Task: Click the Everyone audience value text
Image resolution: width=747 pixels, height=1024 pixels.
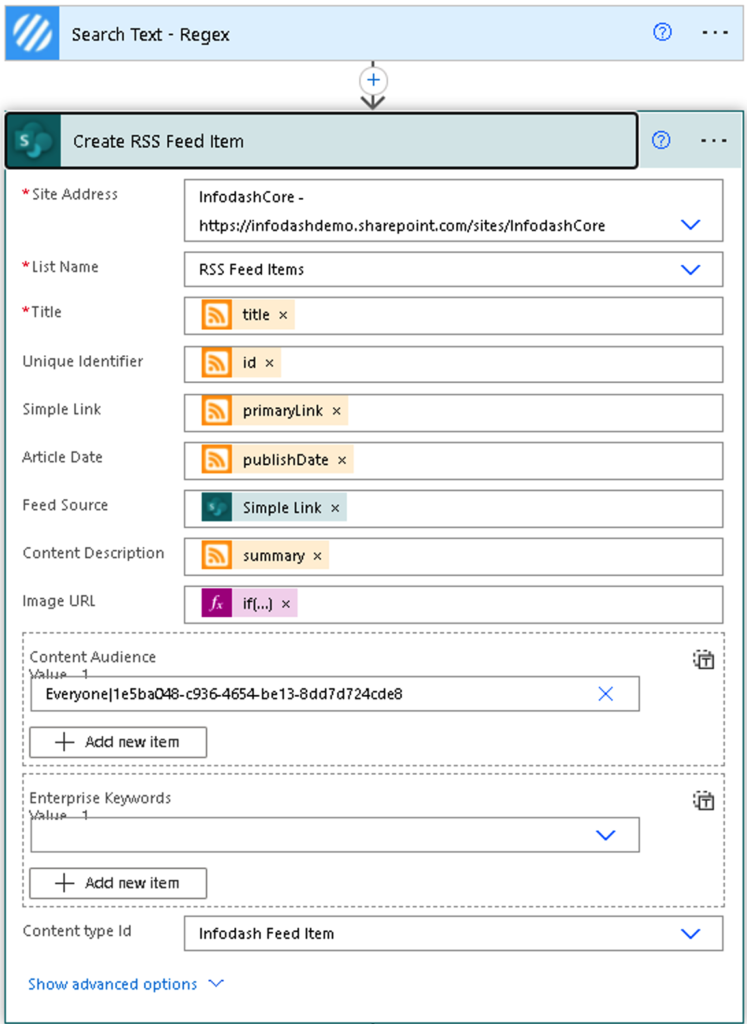Action: tap(224, 694)
